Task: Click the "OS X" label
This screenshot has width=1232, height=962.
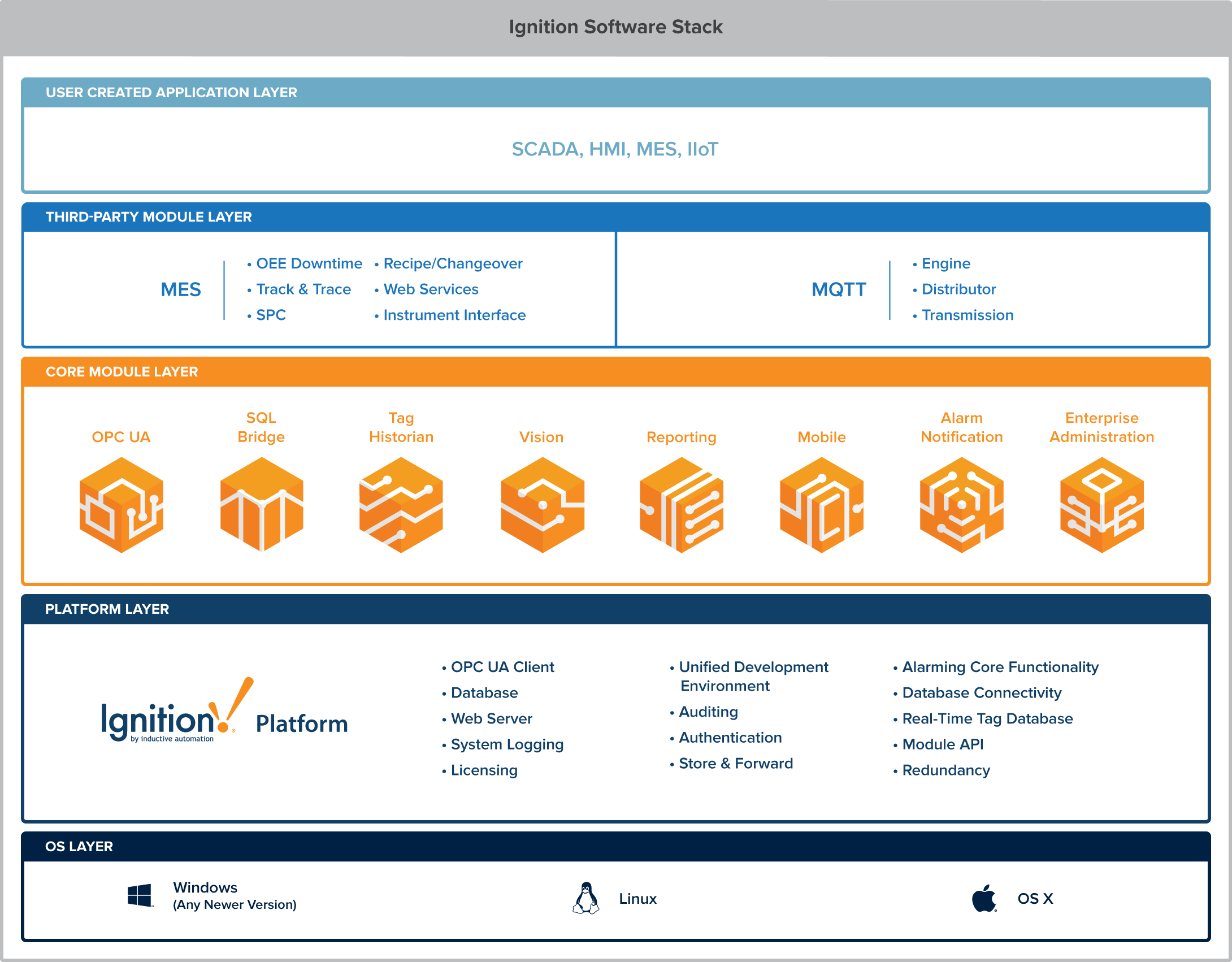Action: [1035, 899]
